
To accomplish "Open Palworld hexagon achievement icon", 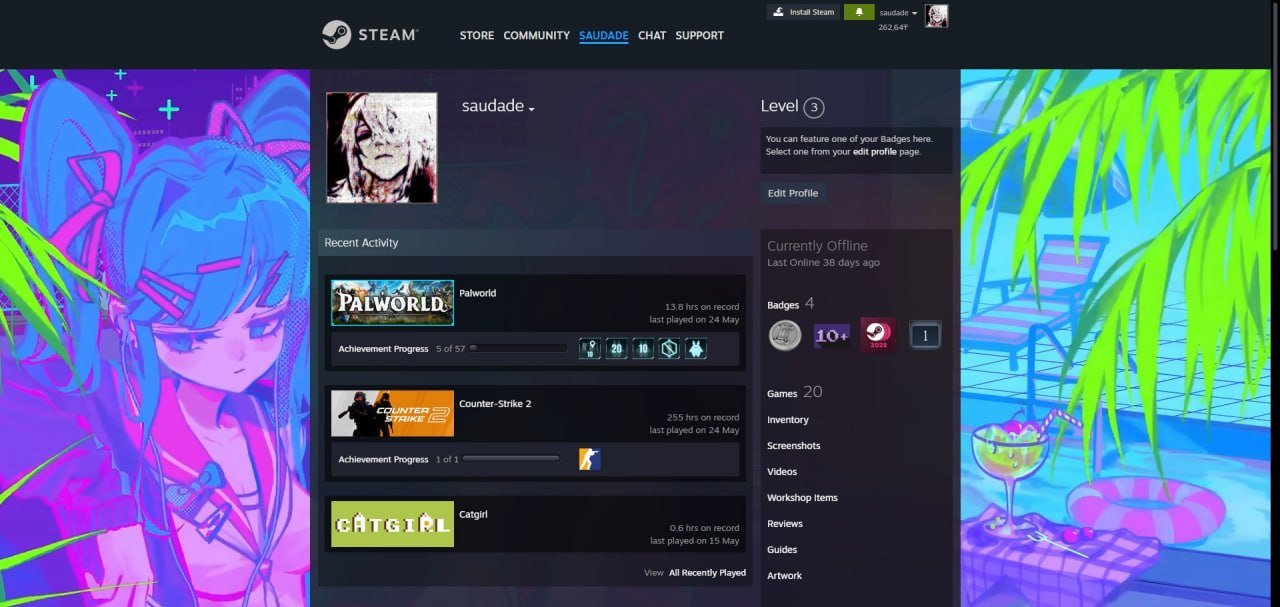I will point(669,348).
